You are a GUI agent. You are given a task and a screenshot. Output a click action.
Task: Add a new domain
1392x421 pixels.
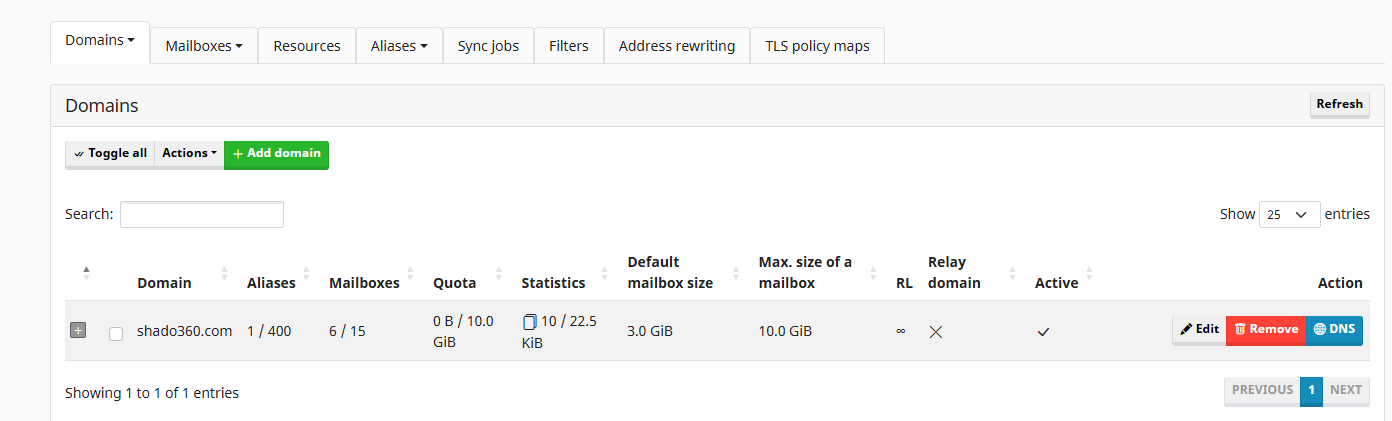click(x=276, y=154)
